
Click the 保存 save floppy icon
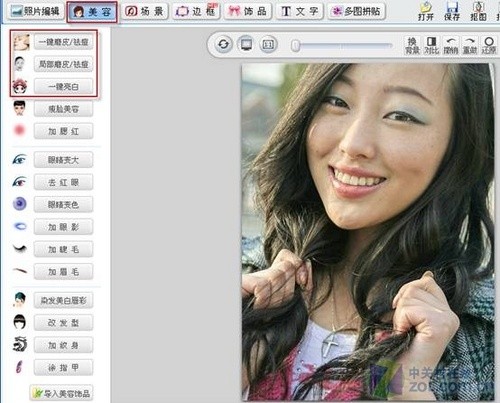(x=452, y=12)
